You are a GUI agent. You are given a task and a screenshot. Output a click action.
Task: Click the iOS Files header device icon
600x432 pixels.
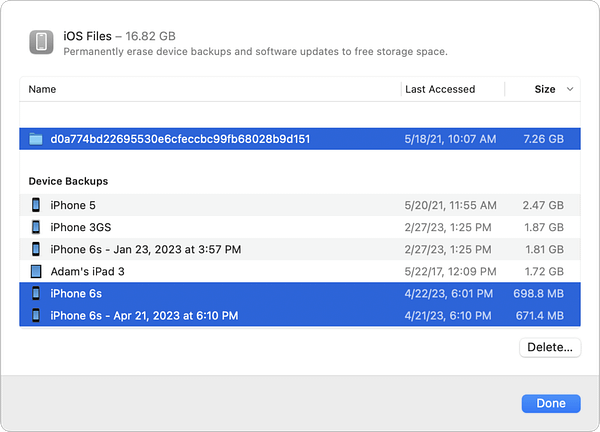[x=41, y=43]
